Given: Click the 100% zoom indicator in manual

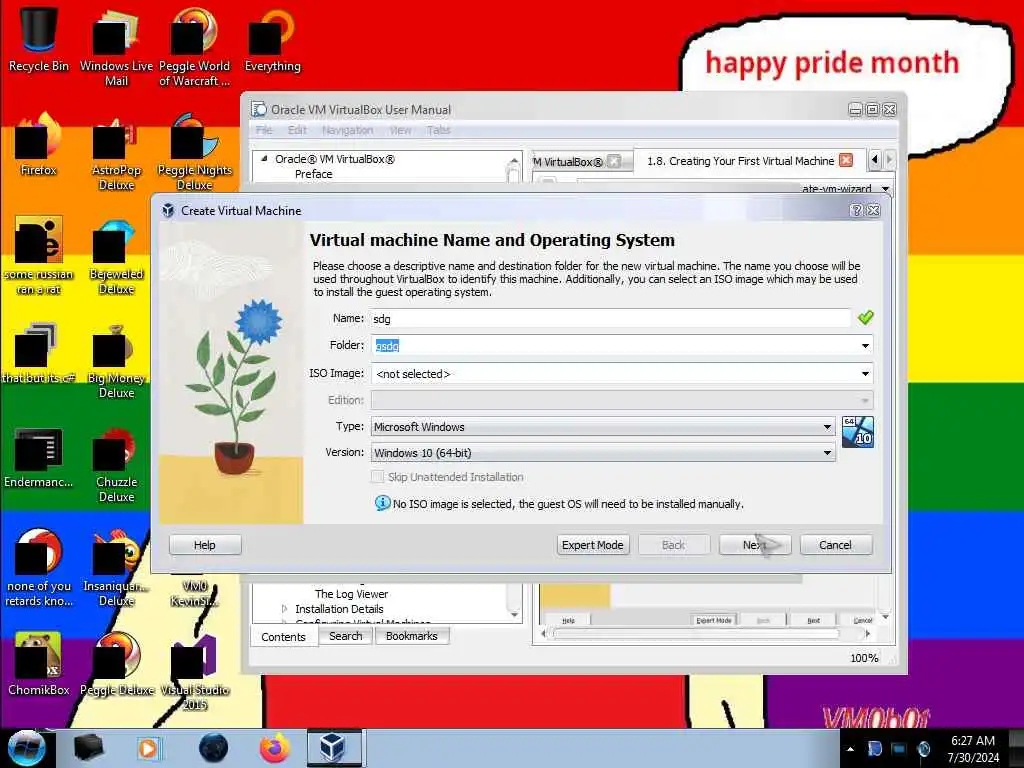Looking at the screenshot, I should coord(864,658).
